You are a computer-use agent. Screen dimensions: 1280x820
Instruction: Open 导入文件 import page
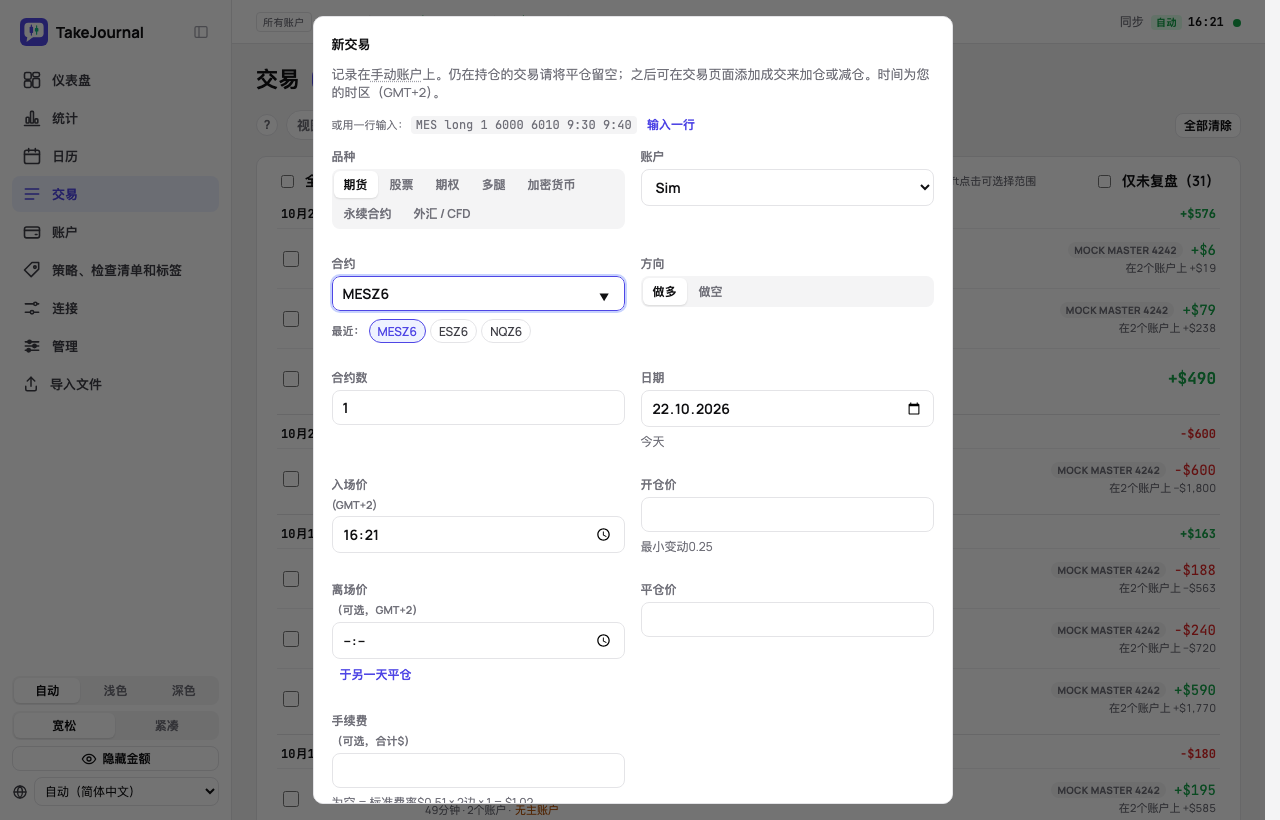pos(115,384)
